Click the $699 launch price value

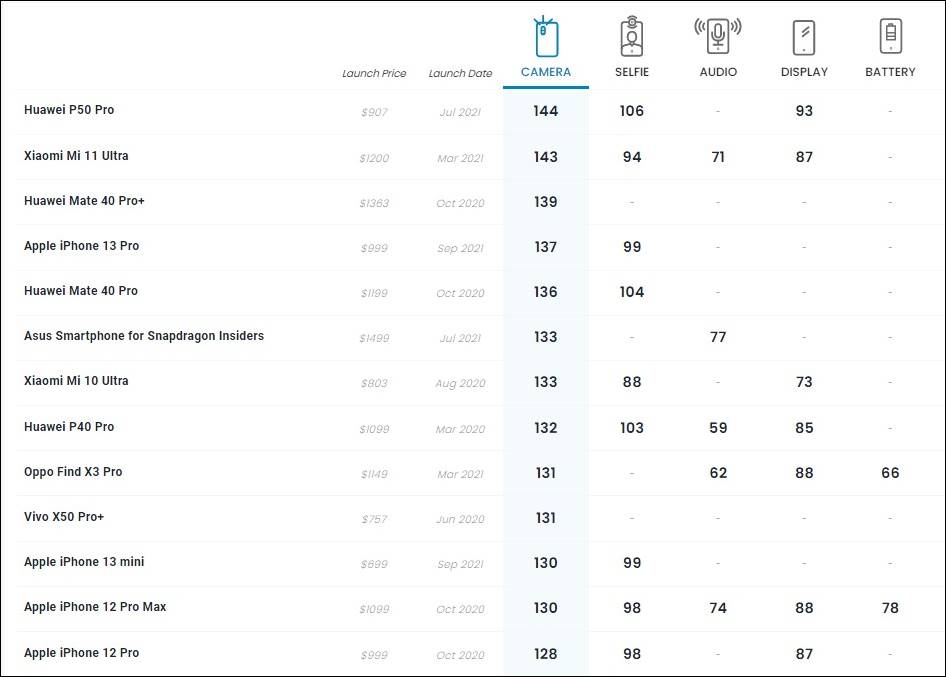pos(374,564)
